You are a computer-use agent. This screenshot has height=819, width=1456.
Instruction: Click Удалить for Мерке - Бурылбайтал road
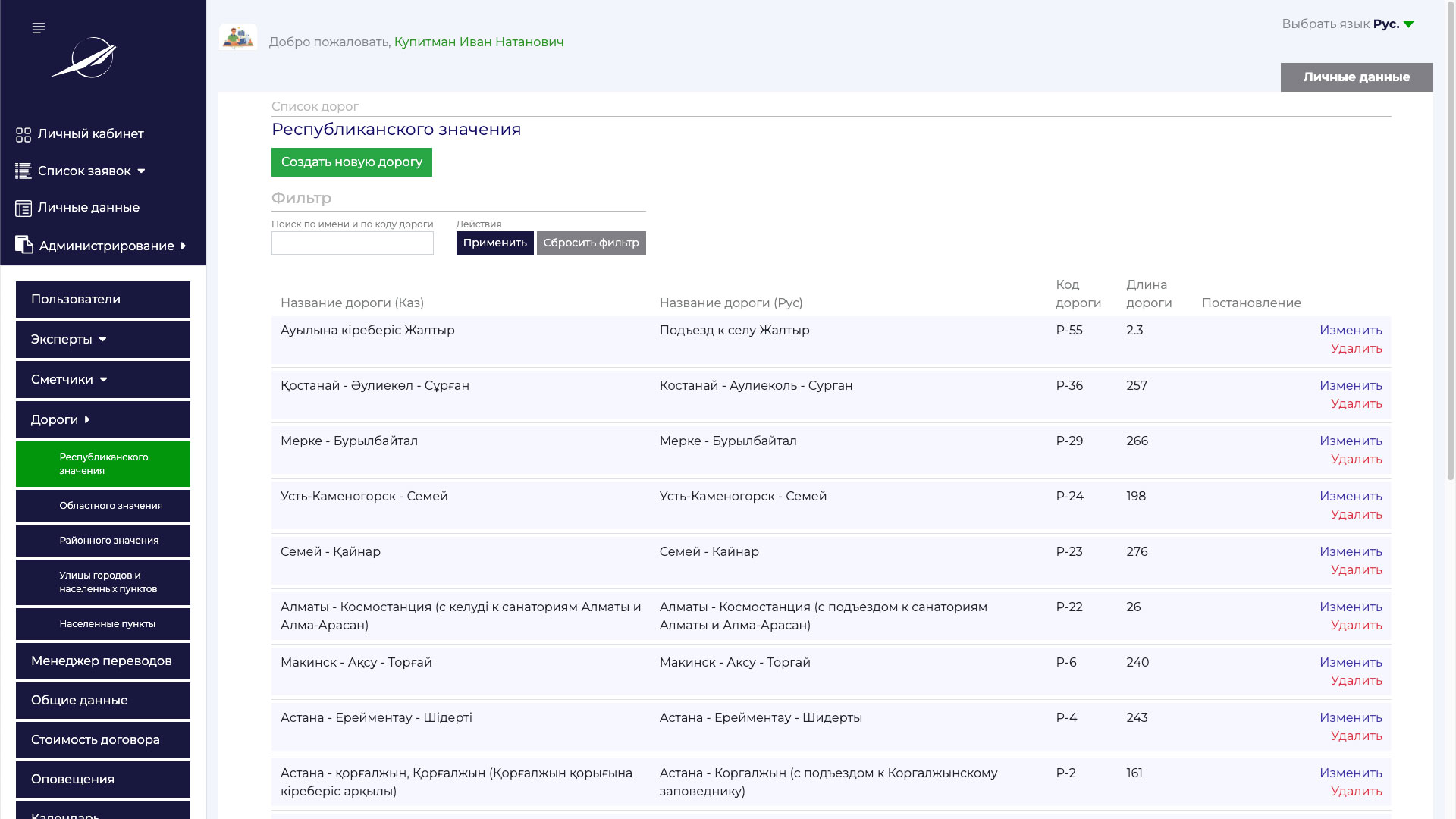(x=1356, y=459)
